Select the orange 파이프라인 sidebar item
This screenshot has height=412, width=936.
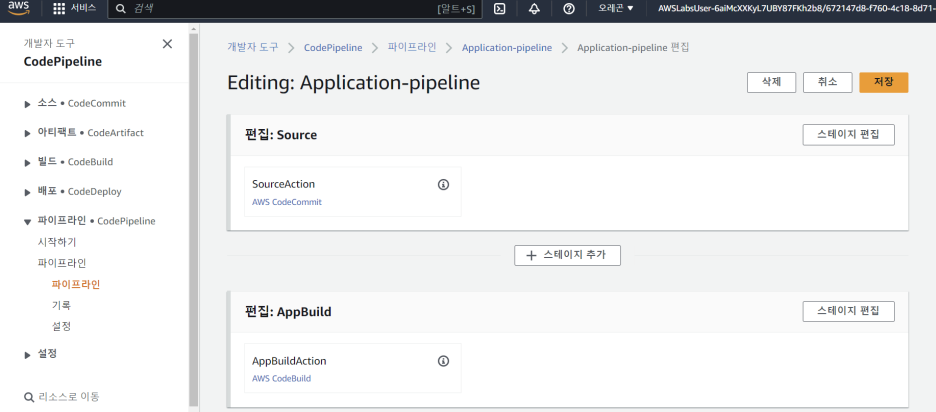click(x=76, y=284)
